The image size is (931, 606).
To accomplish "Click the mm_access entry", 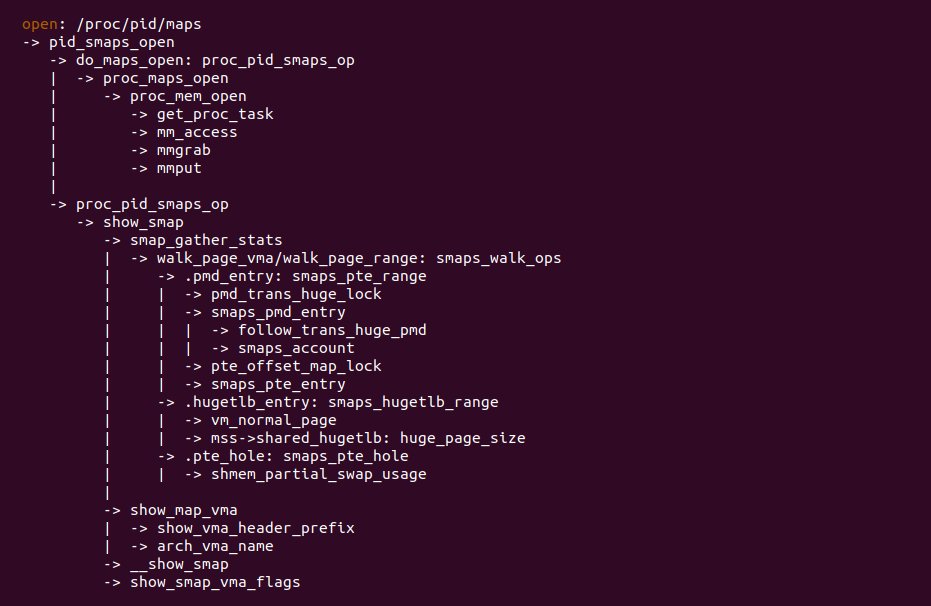I will click(197, 132).
